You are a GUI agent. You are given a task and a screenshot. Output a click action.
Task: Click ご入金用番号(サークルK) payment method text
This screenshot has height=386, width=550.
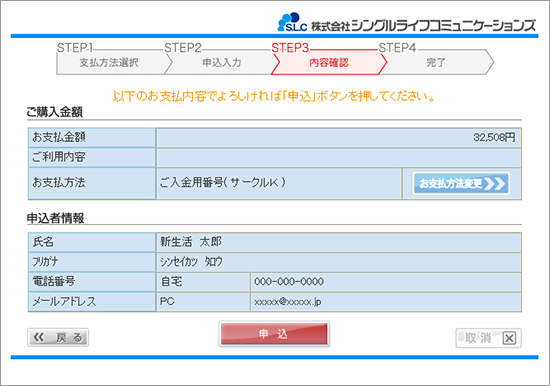(223, 182)
